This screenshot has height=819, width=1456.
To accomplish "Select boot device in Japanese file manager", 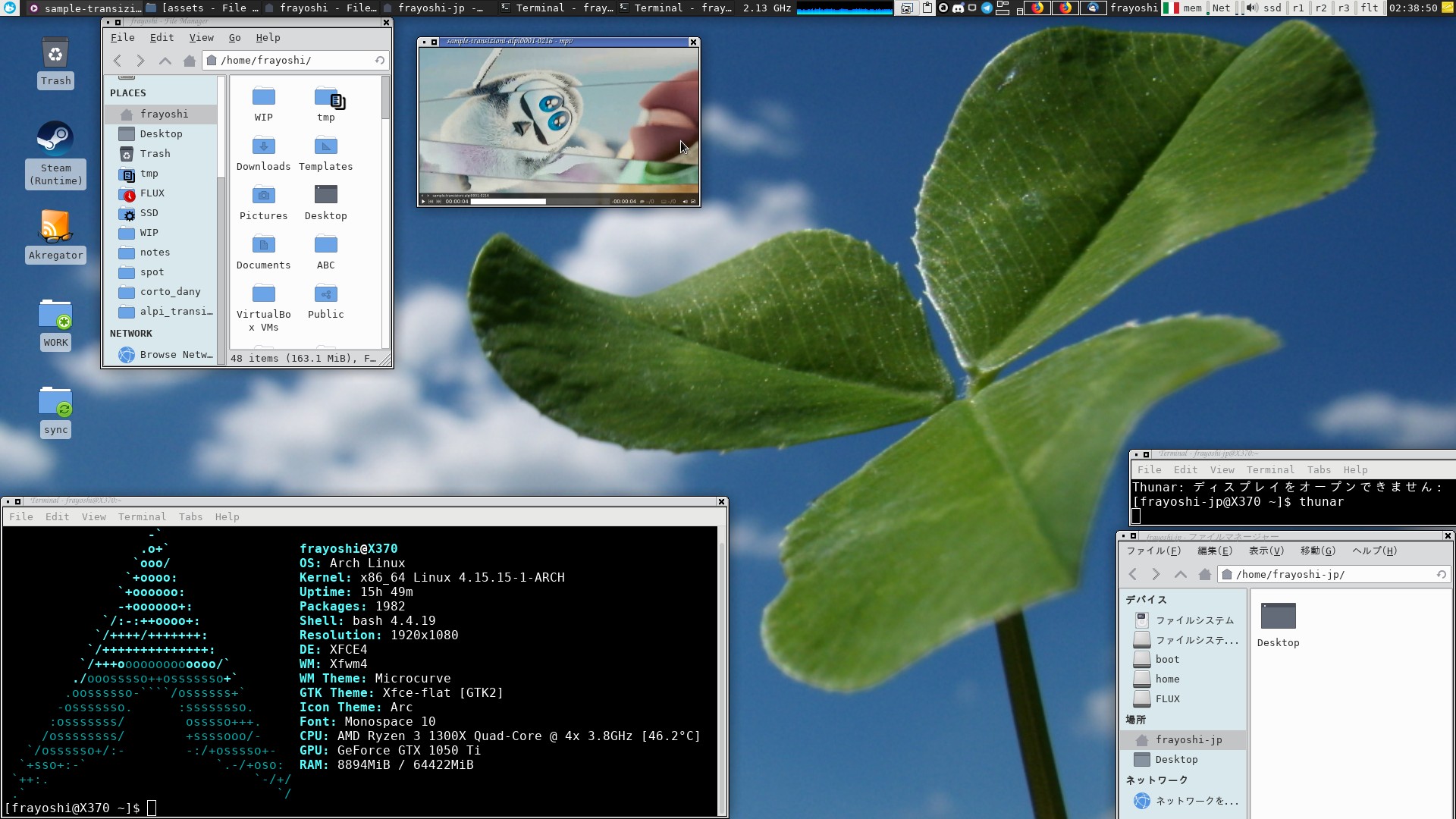I will click(x=1183, y=660).
